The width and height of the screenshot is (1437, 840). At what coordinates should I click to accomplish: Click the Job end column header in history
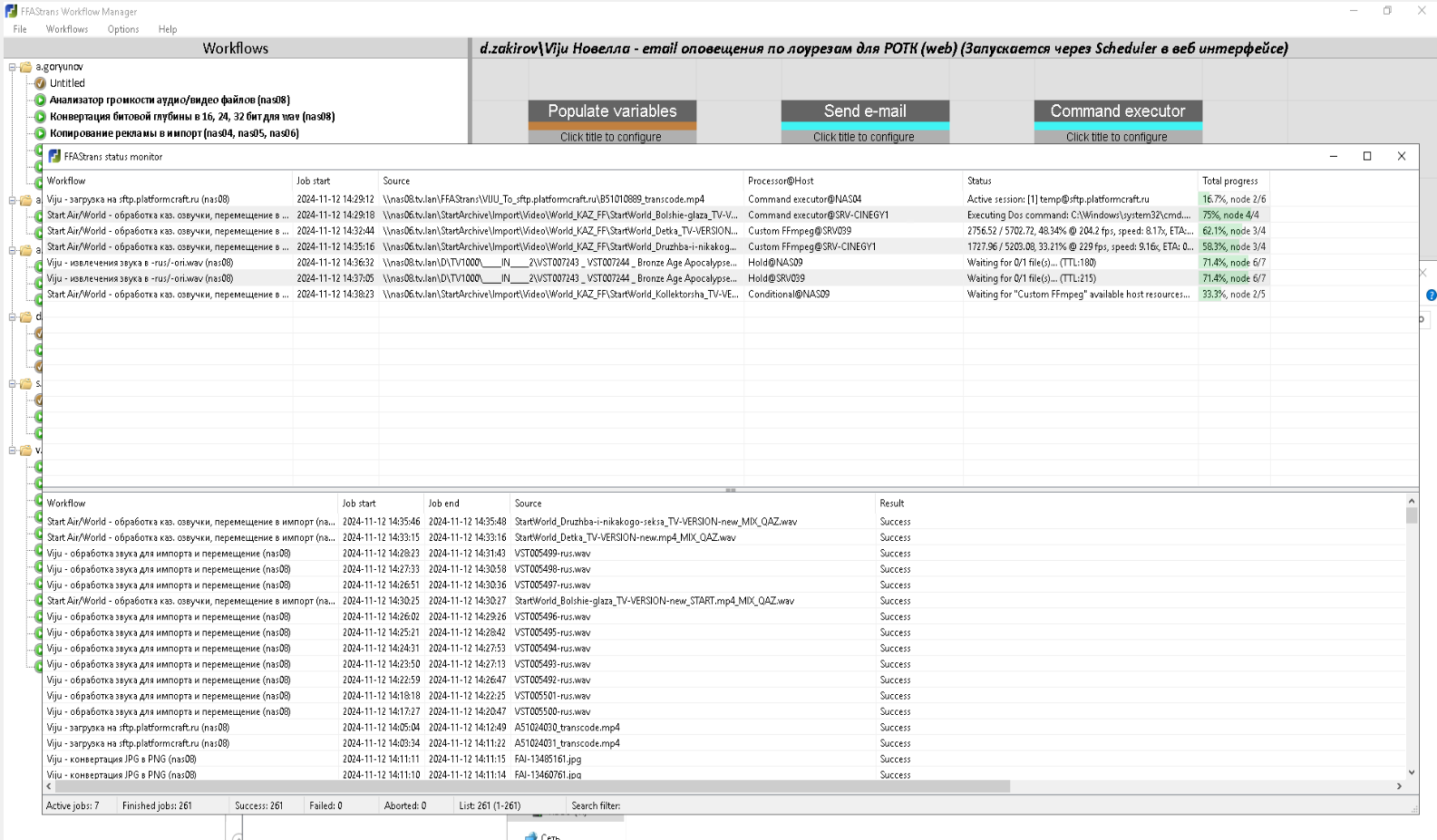[467, 503]
